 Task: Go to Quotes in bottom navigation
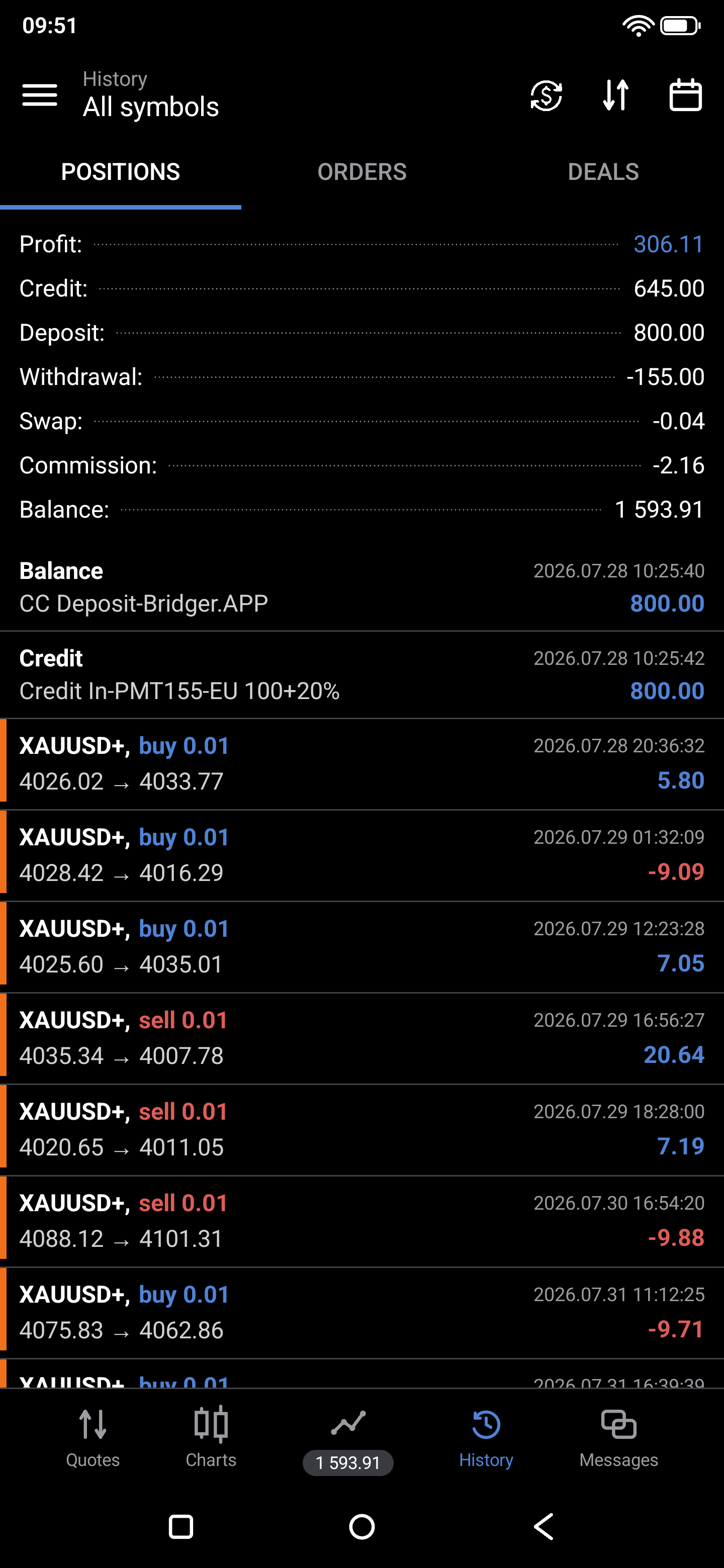93,1438
